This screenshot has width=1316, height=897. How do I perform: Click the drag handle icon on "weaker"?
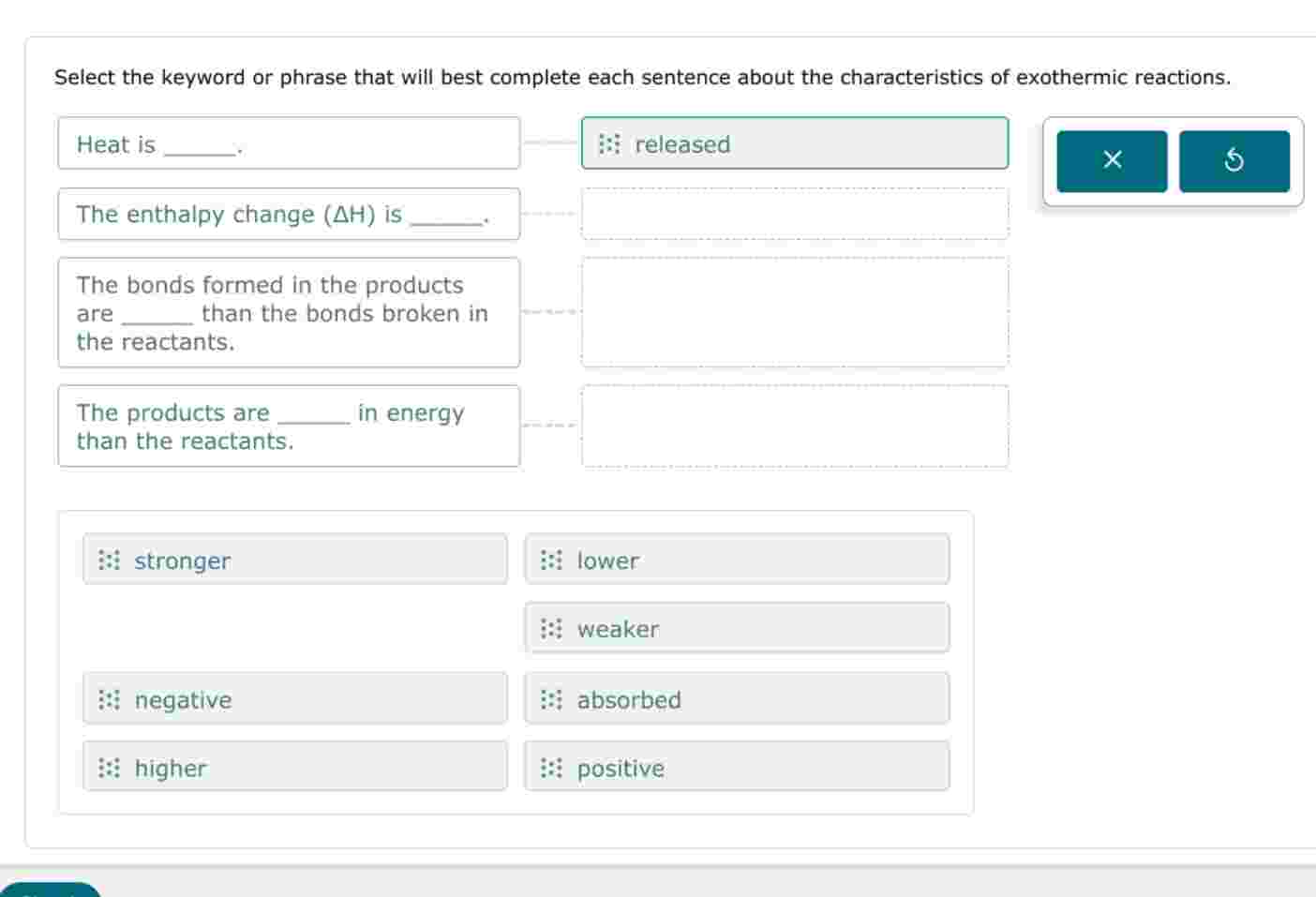pos(551,629)
